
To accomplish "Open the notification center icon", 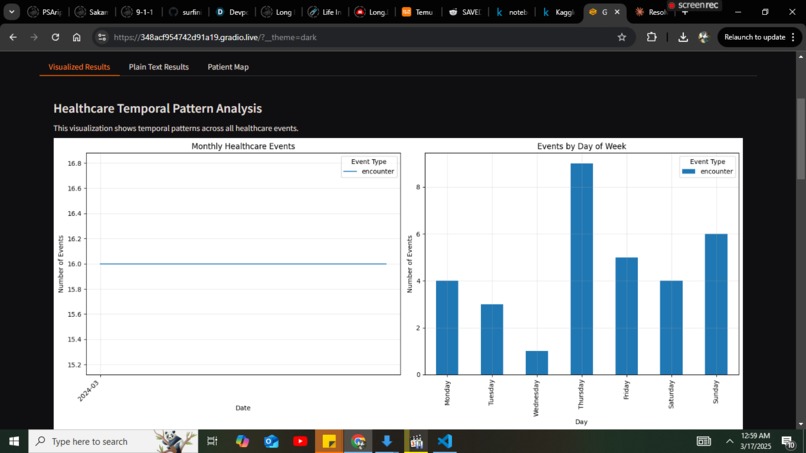I will click(788, 441).
